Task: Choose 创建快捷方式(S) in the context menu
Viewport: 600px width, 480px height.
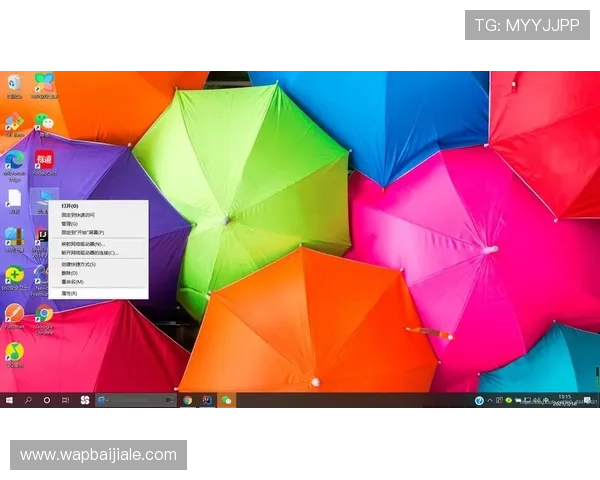Action: (x=79, y=264)
